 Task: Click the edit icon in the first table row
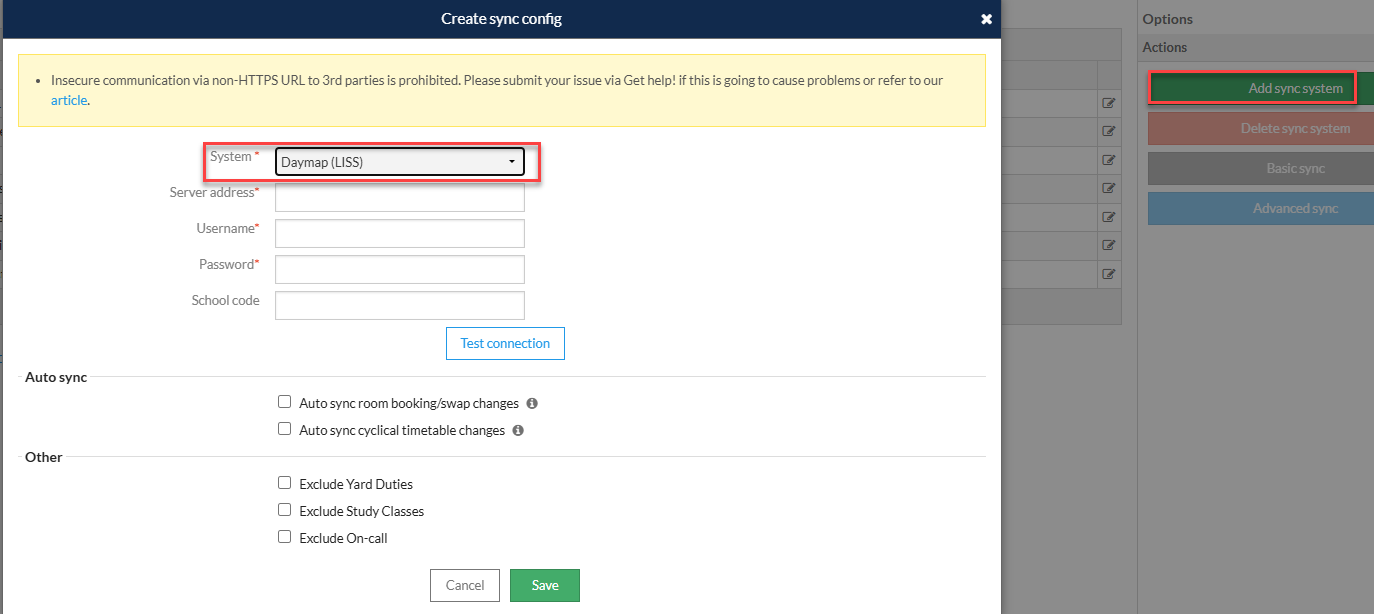point(1109,103)
